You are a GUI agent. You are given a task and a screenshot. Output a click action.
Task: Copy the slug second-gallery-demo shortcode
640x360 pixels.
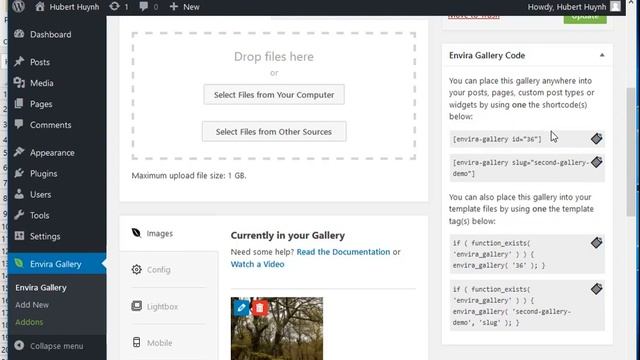(x=596, y=162)
